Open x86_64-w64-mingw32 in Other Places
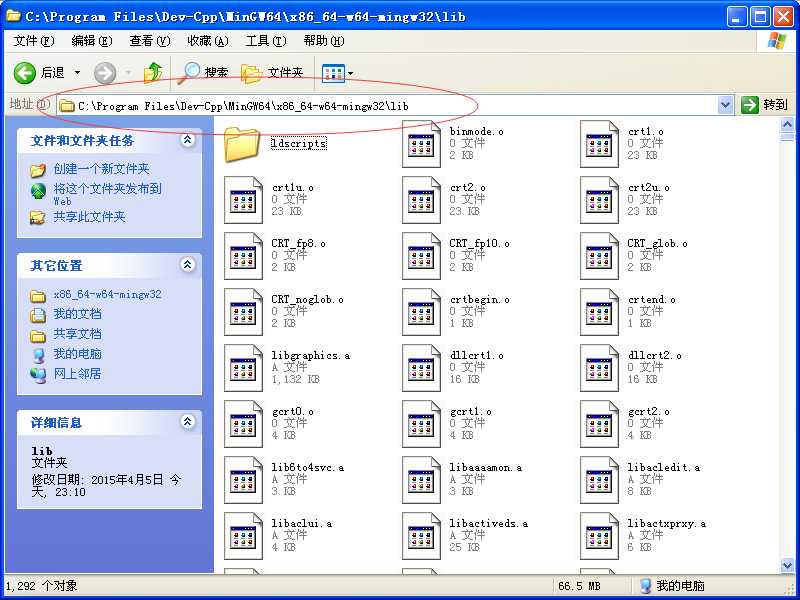Image resolution: width=800 pixels, height=600 pixels. click(x=107, y=294)
